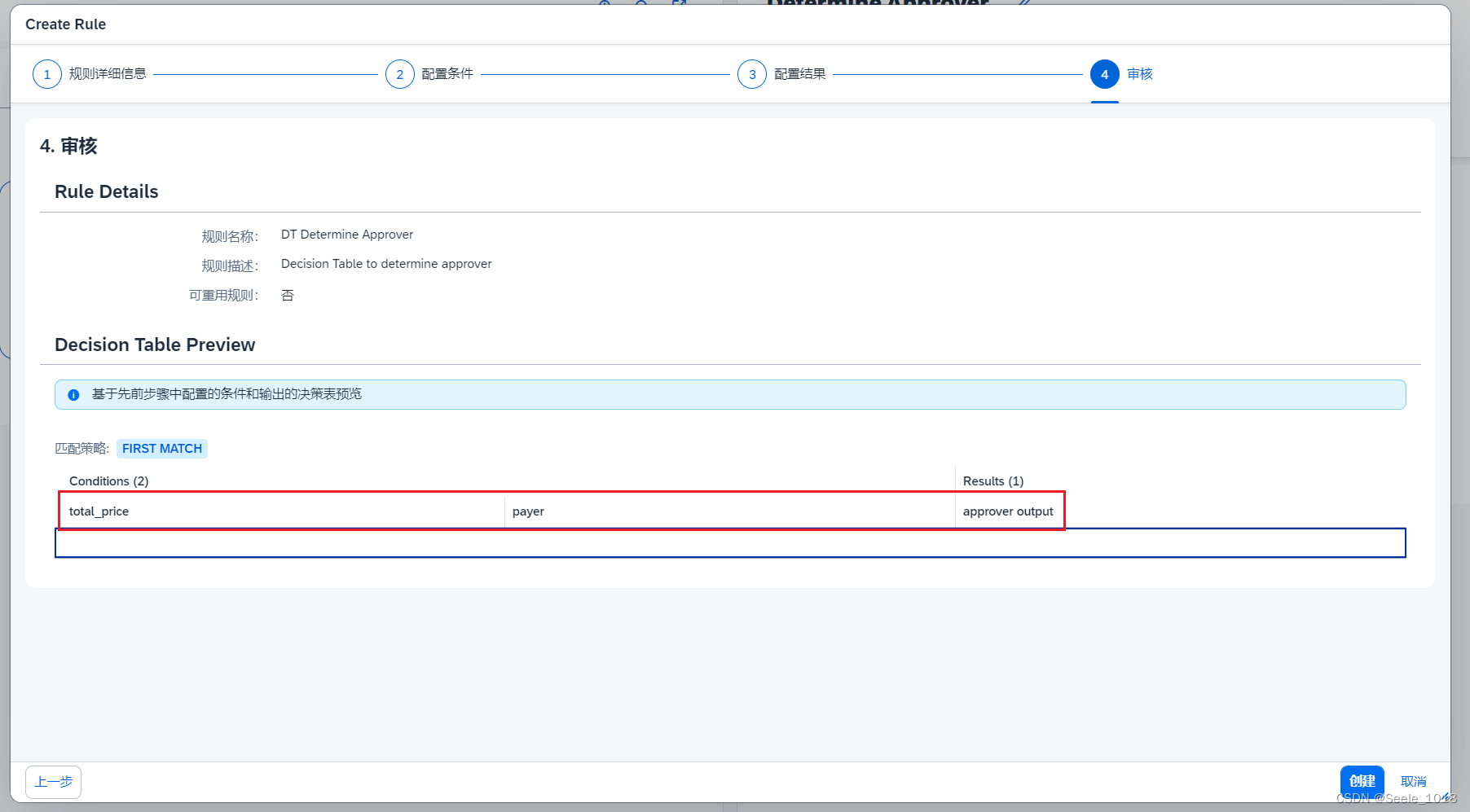Screen dimensions: 1470x812
Task: Click the Results (1) header
Action: [993, 481]
